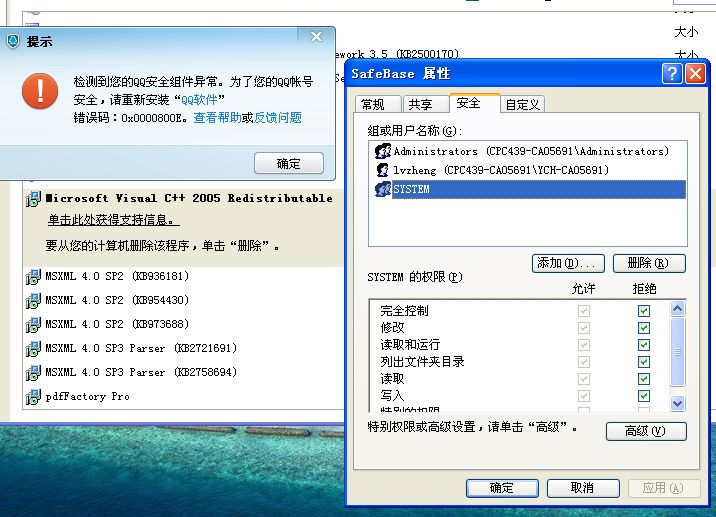Click icon beside MSXML 4.0 SP2 (KB954430)
This screenshot has width=716, height=517.
33,301
